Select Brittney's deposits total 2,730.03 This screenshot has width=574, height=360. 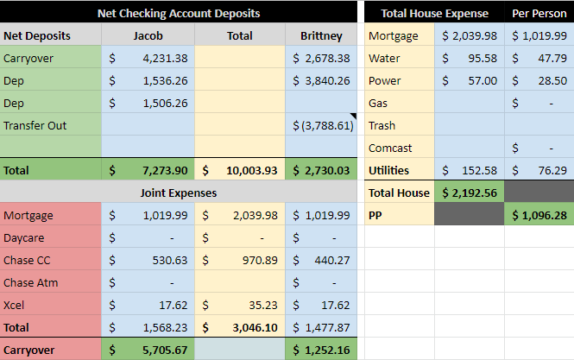coord(321,169)
